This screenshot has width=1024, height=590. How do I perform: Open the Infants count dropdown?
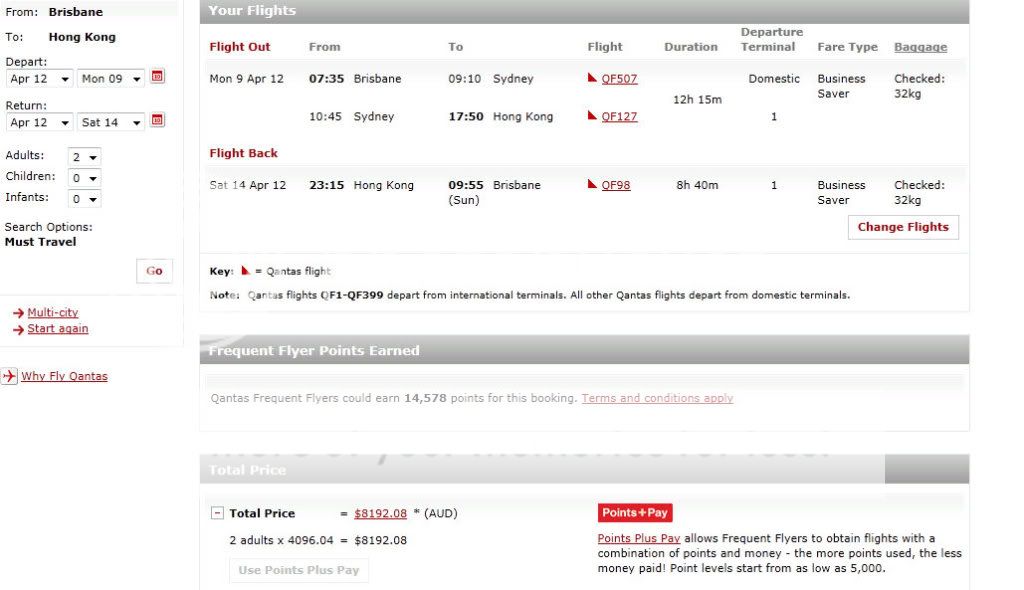(84, 198)
